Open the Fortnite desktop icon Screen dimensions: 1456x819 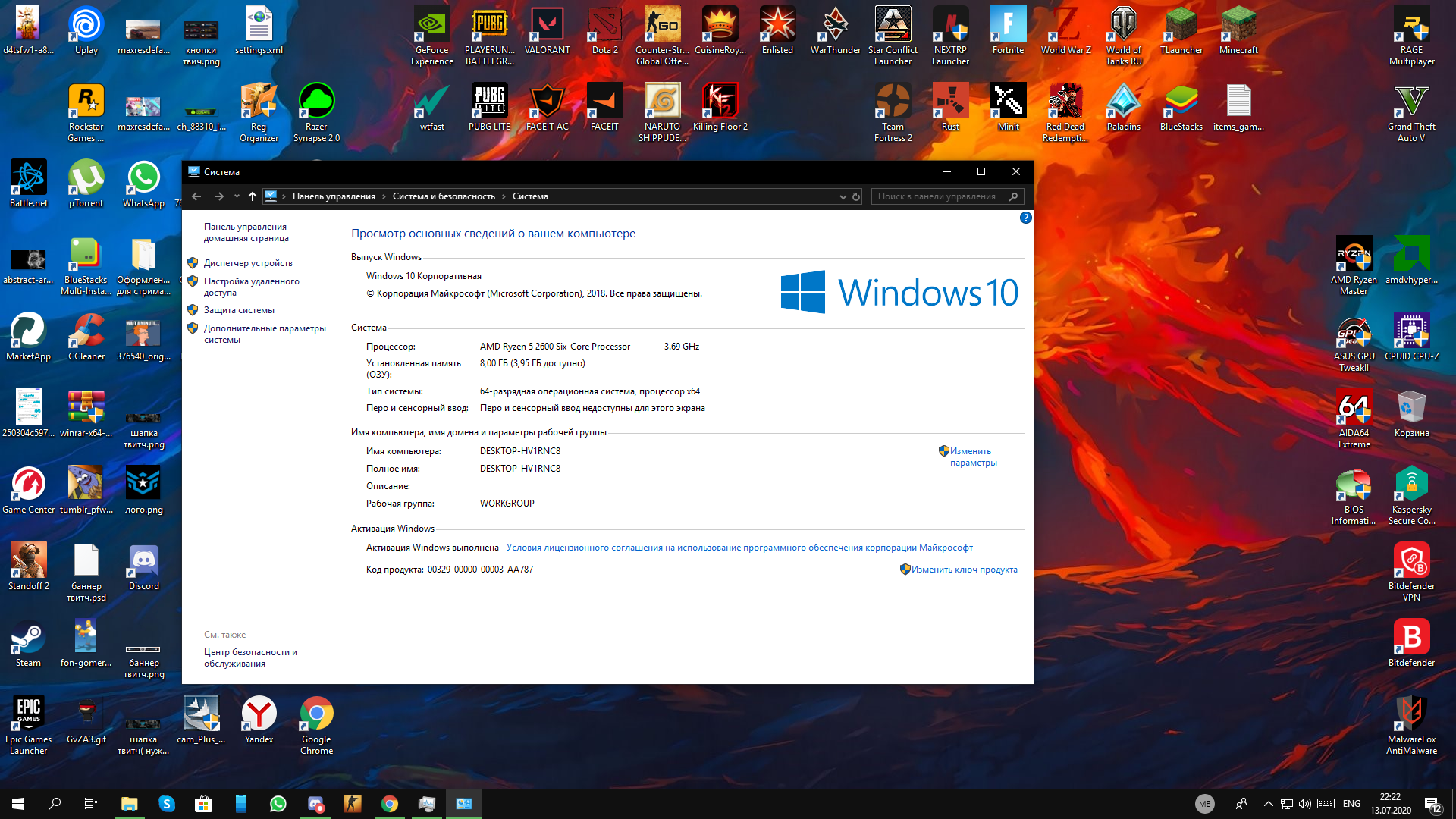pos(1008,31)
